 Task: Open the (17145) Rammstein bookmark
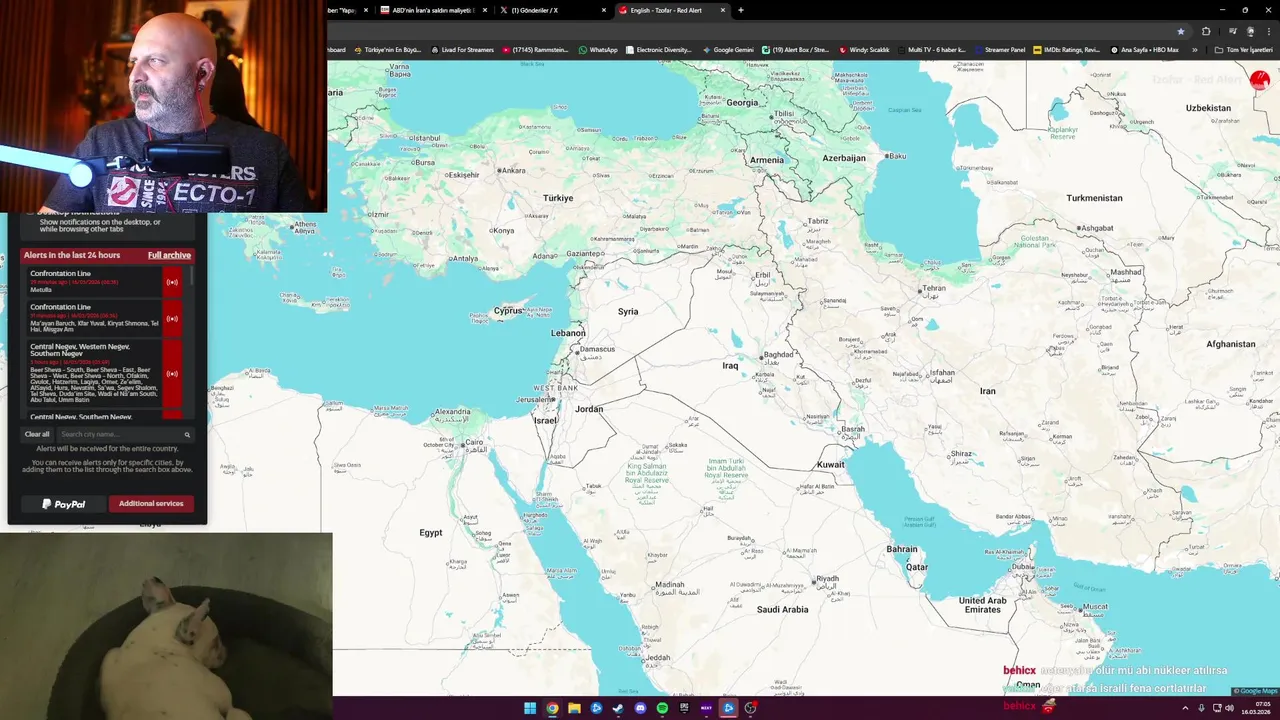click(x=537, y=49)
